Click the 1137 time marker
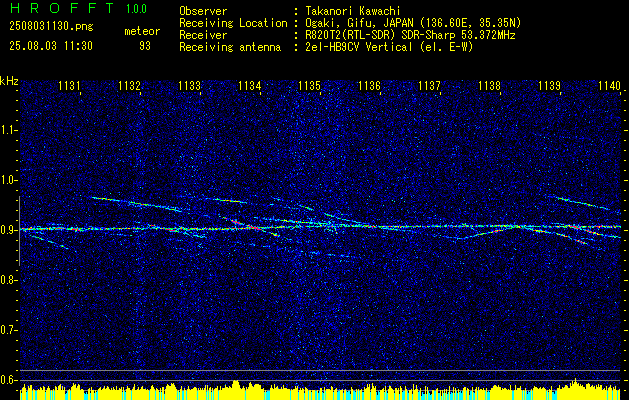The height and width of the screenshot is (400, 629). [x=430, y=85]
